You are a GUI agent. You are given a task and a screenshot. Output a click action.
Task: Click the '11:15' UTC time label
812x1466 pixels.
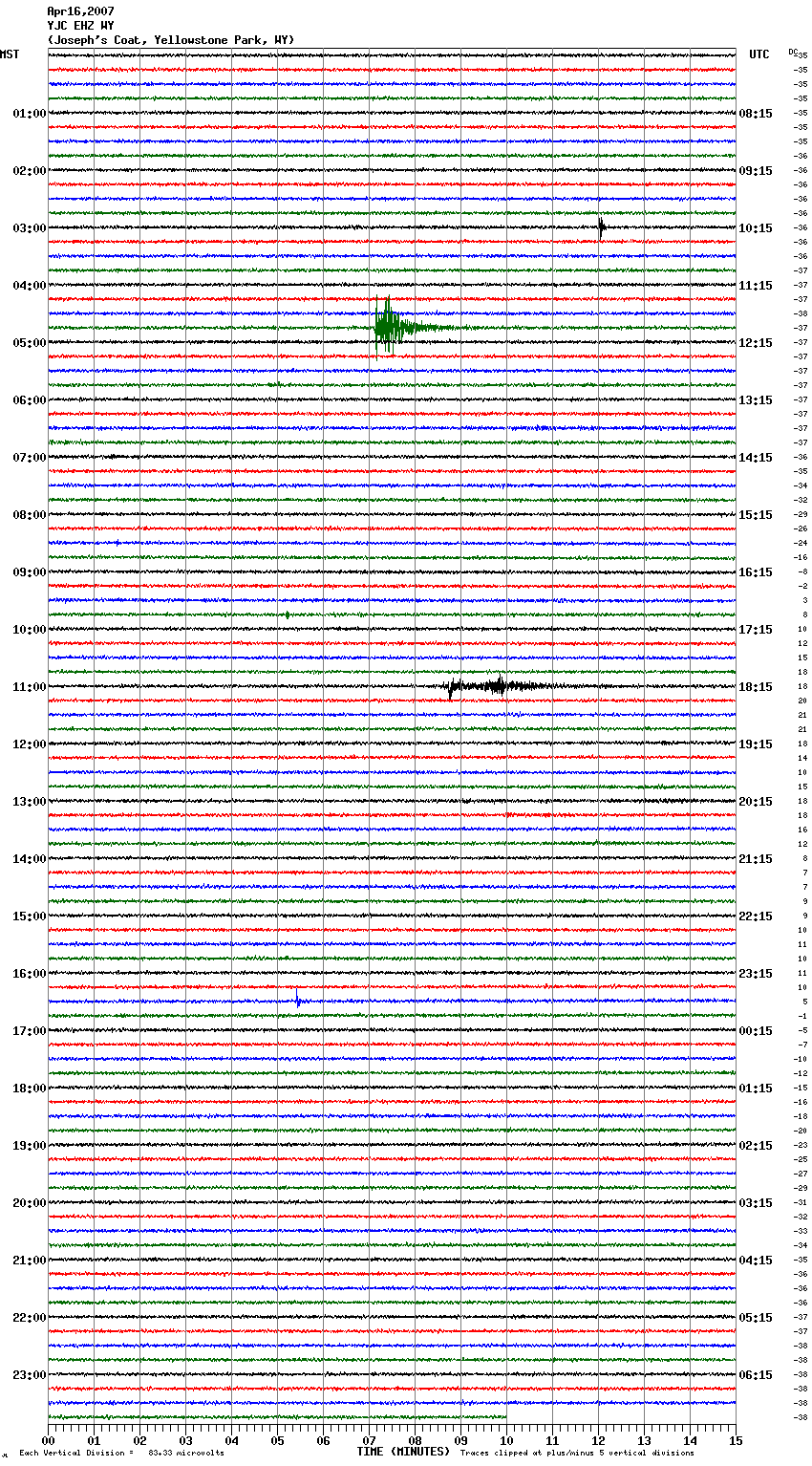(756, 286)
